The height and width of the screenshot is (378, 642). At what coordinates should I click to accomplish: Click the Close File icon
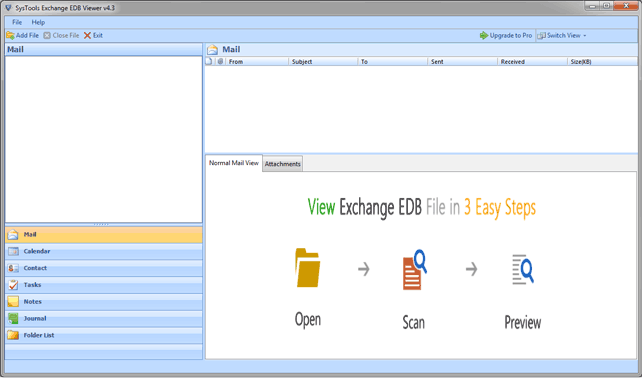(47, 36)
